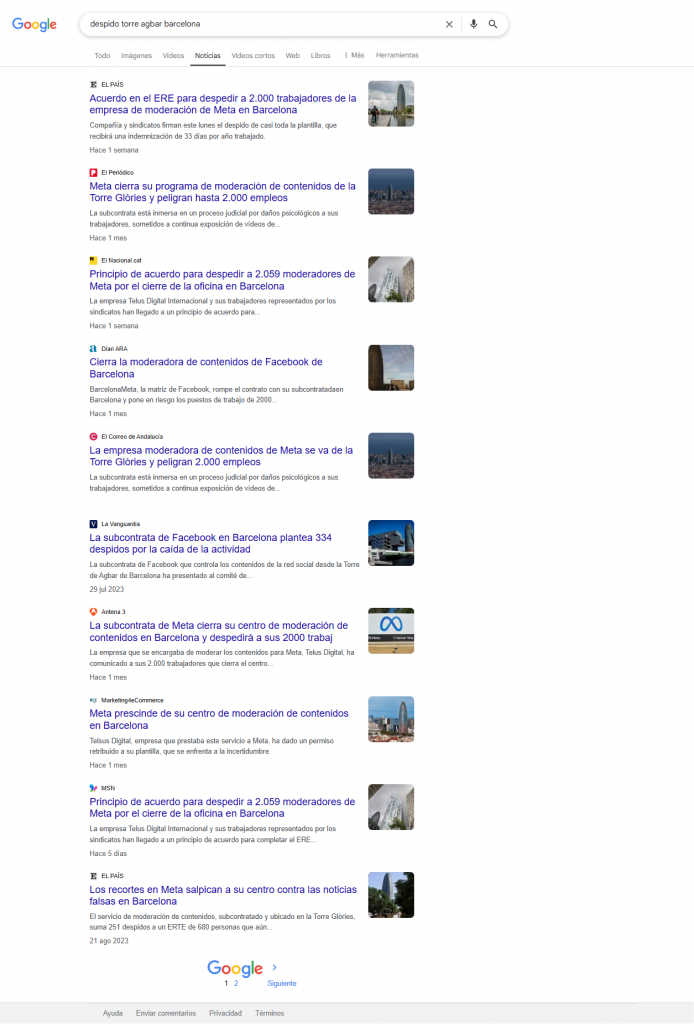Click the MSN source icon
The height and width of the screenshot is (1024, 694).
point(93,788)
